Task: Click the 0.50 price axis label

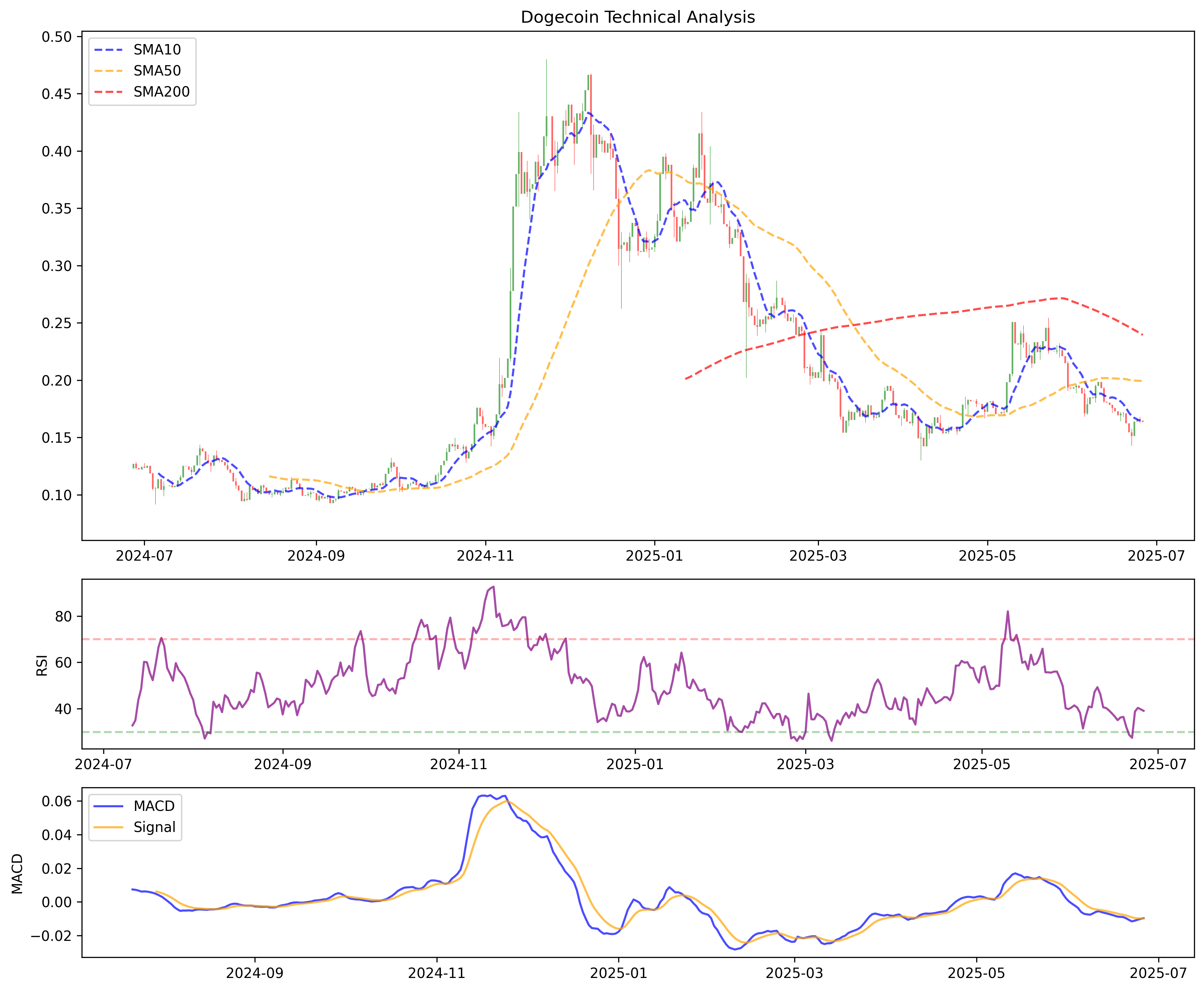Action: click(56, 37)
